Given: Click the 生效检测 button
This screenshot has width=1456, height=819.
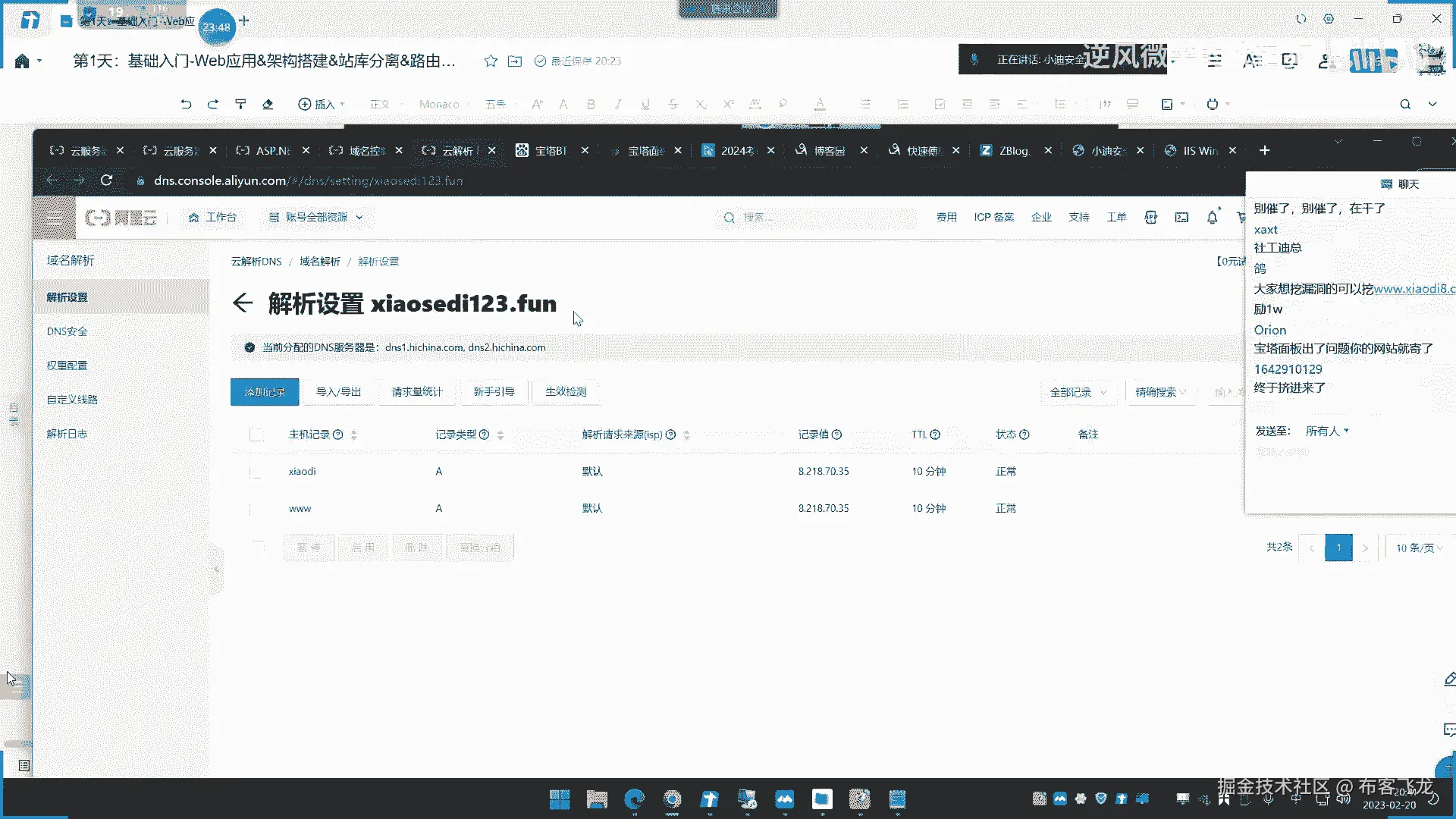Looking at the screenshot, I should pyautogui.click(x=566, y=392).
